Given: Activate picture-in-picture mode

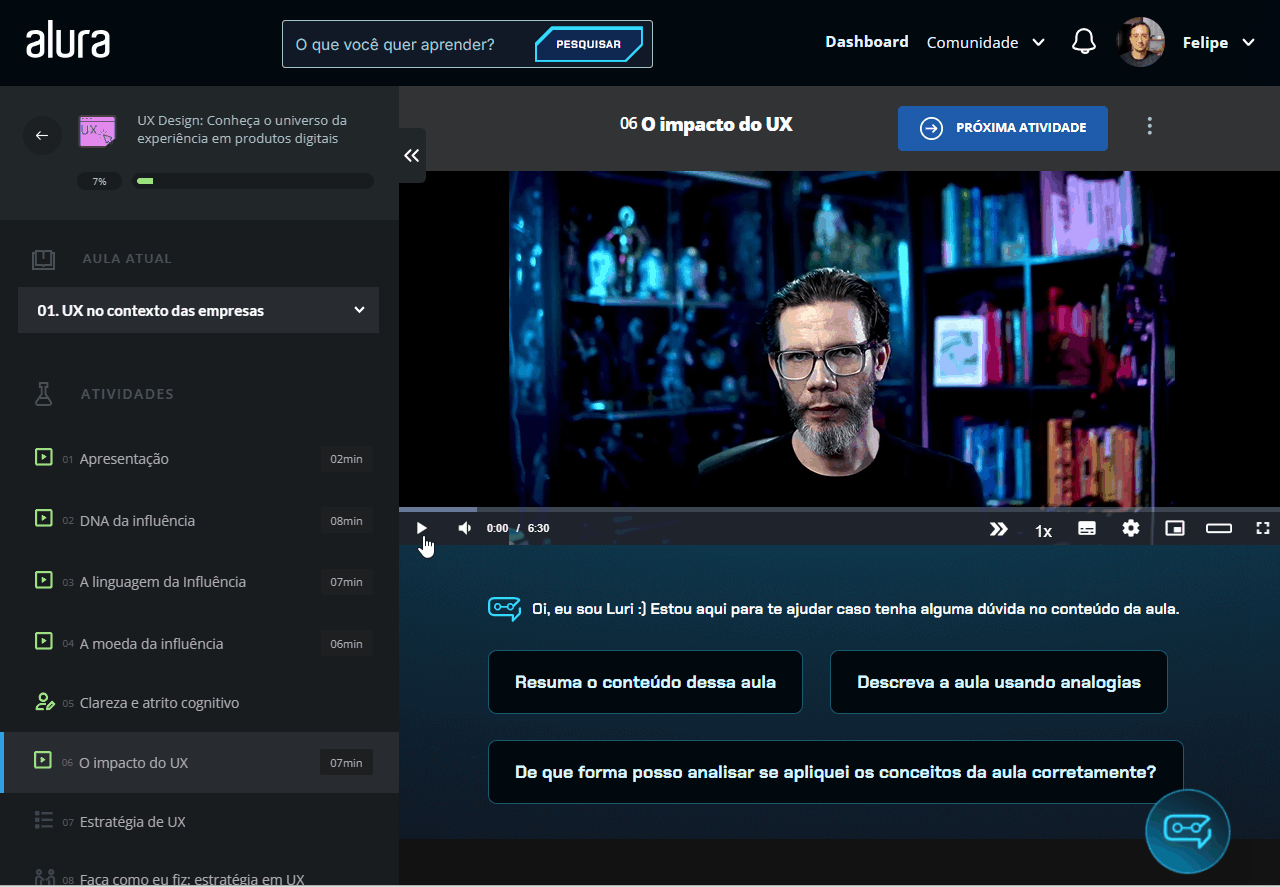Looking at the screenshot, I should [1175, 528].
